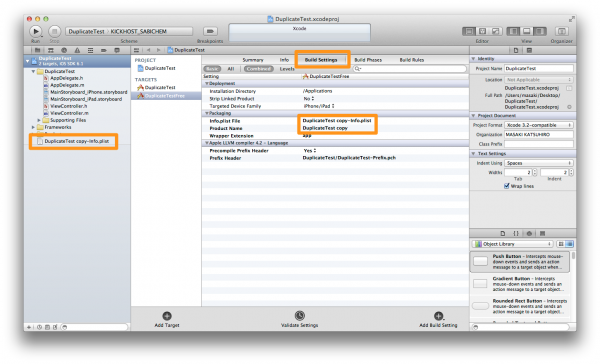Click the build settings search field
Image resolution: width=600 pixels, height=364 pixels.
pyautogui.click(x=410, y=69)
